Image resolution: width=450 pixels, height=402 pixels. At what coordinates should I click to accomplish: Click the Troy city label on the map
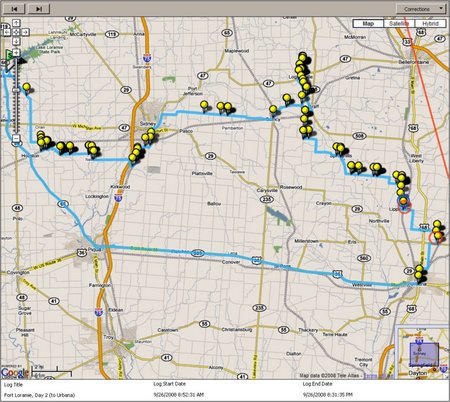coord(108,337)
